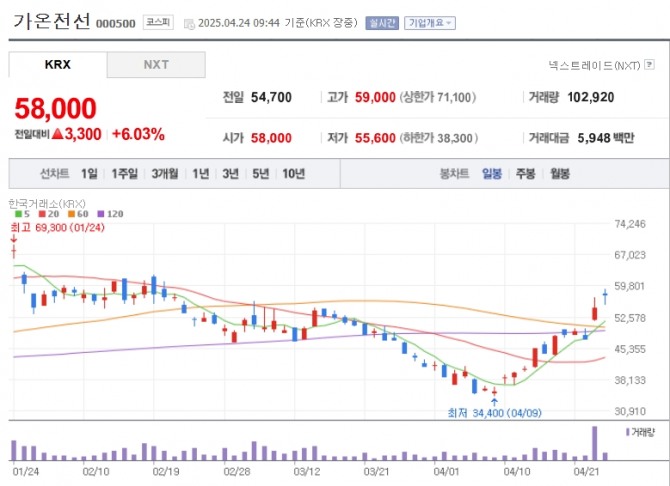Click the 거래량 volume legend marker

[x=627, y=431]
